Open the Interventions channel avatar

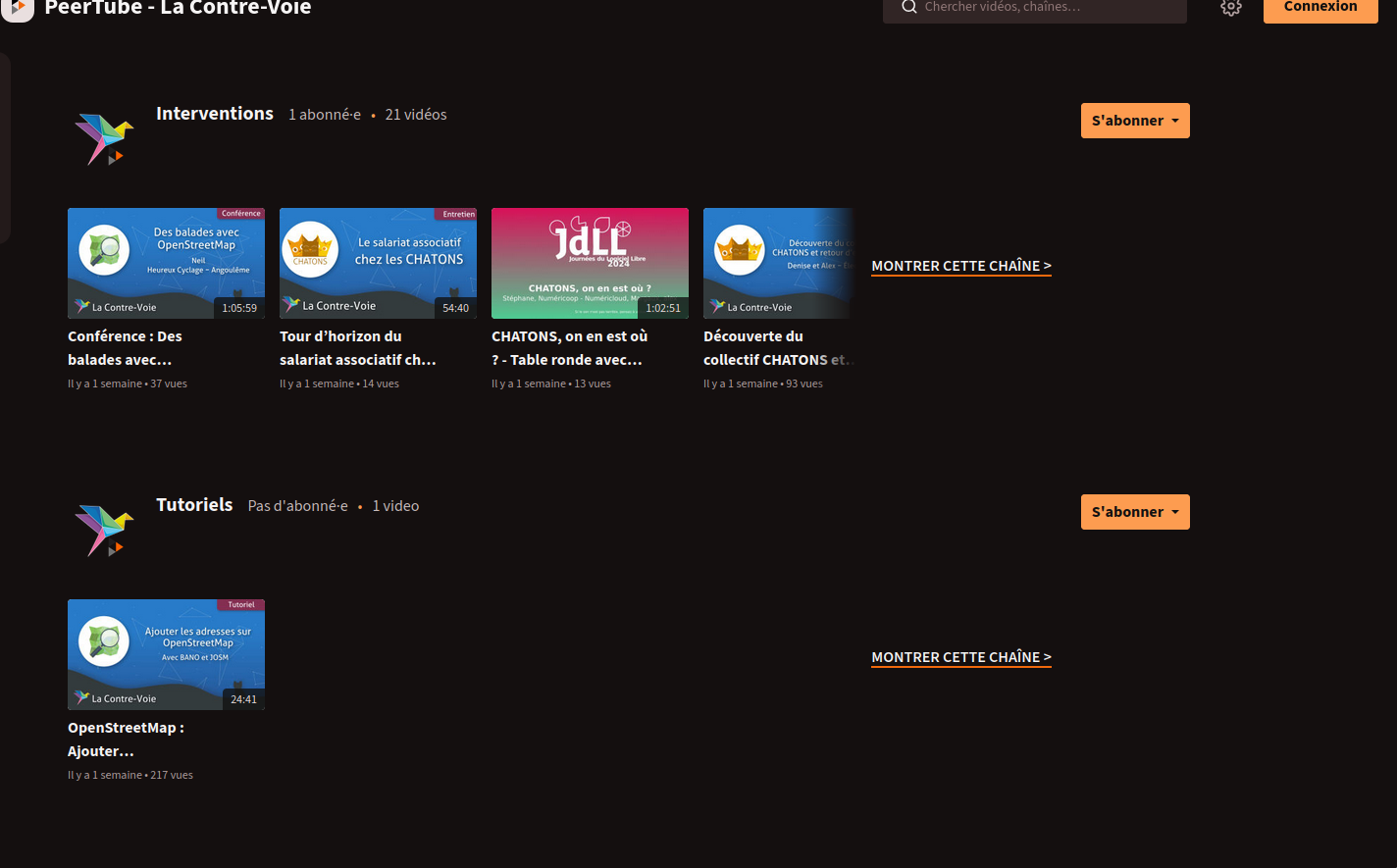104,138
